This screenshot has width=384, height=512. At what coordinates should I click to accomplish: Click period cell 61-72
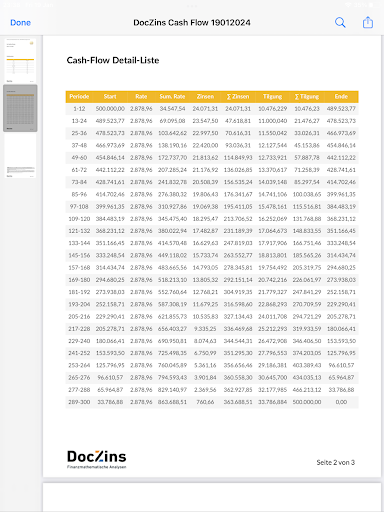[79, 170]
